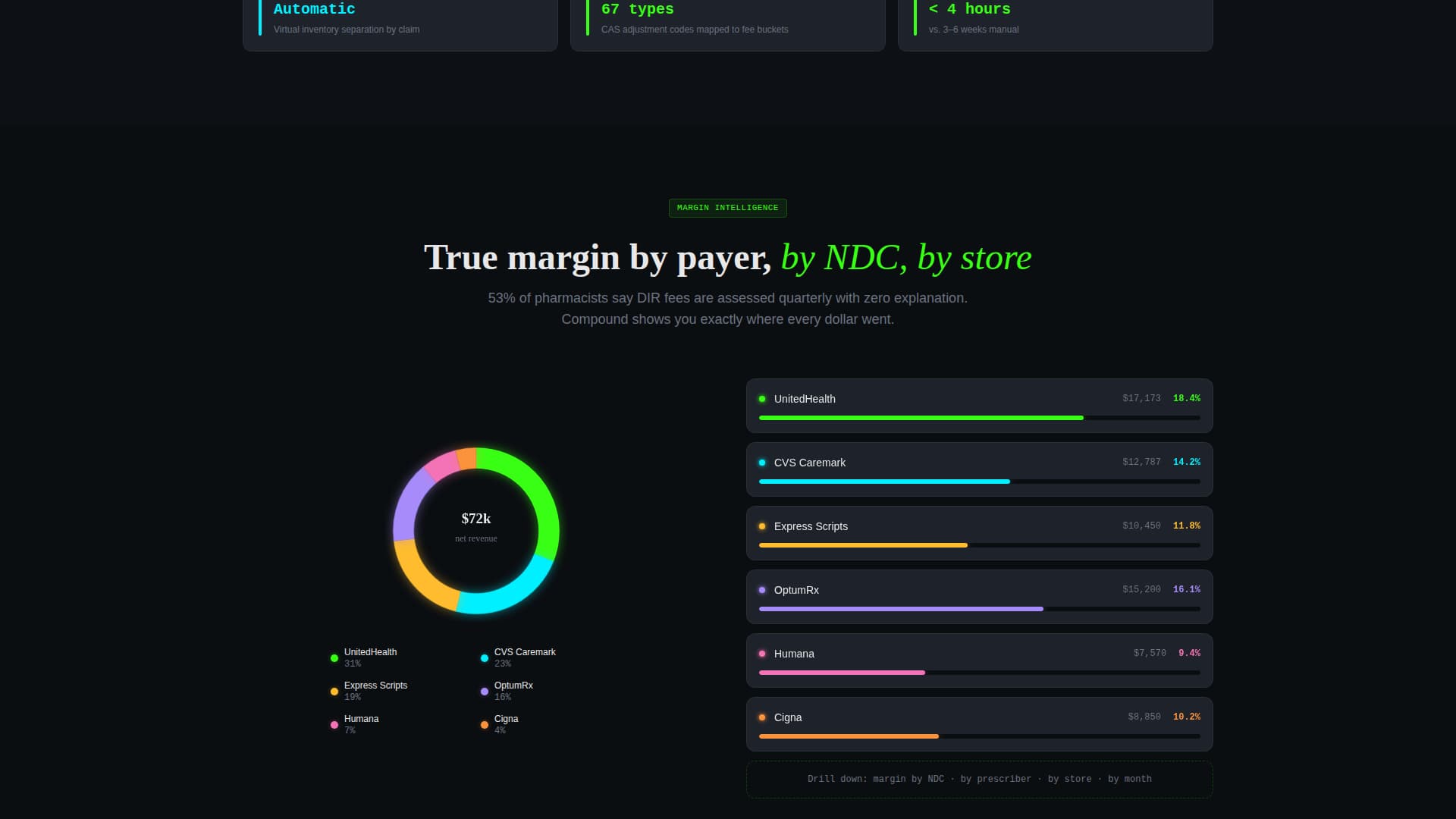Screen dimensions: 1456x819
Task: Click green dot in UnitedHealth legend entry
Action: click(334, 658)
